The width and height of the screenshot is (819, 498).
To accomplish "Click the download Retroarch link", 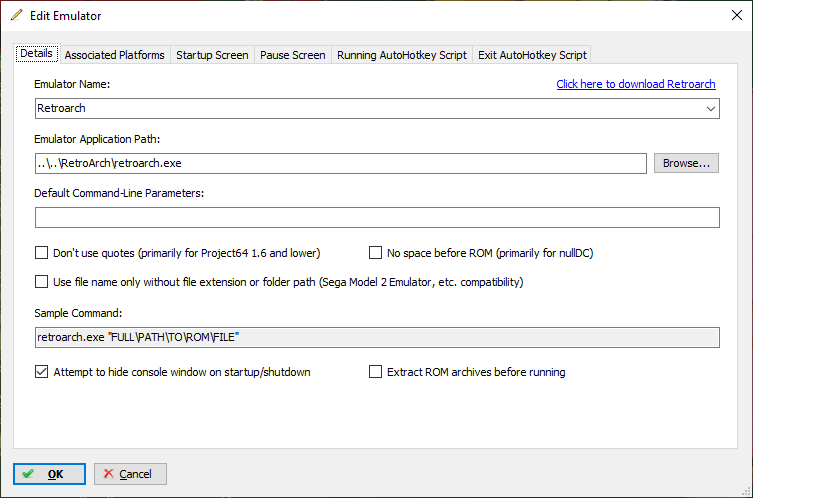I will [636, 84].
